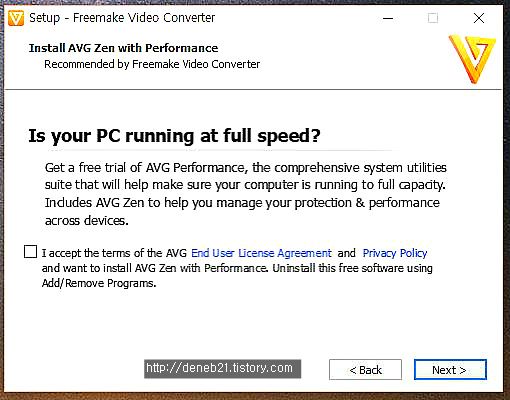Click the "Install AVG Zen with Performance" header
The width and height of the screenshot is (510, 400).
(123, 48)
